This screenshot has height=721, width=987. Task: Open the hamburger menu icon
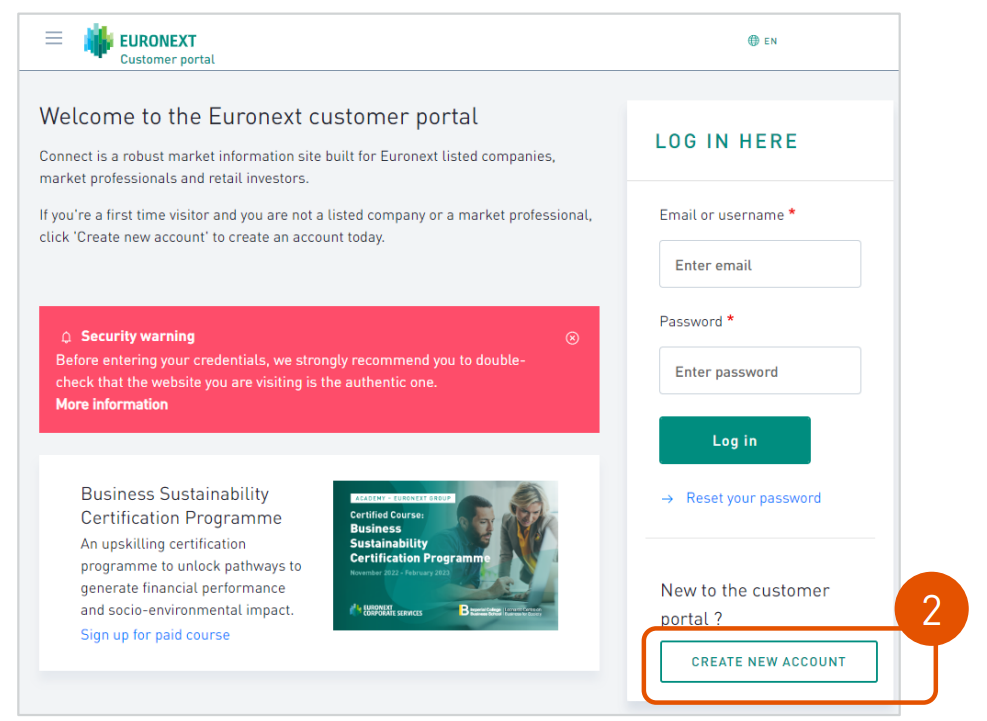tap(54, 38)
